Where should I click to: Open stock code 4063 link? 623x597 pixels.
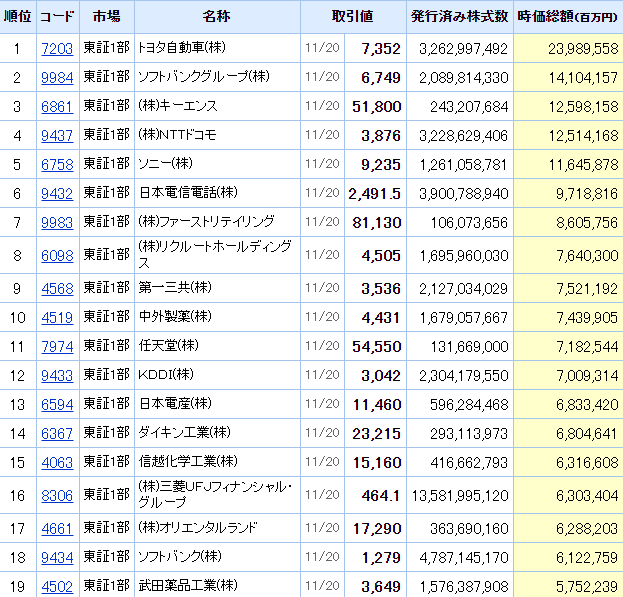[x=57, y=462]
